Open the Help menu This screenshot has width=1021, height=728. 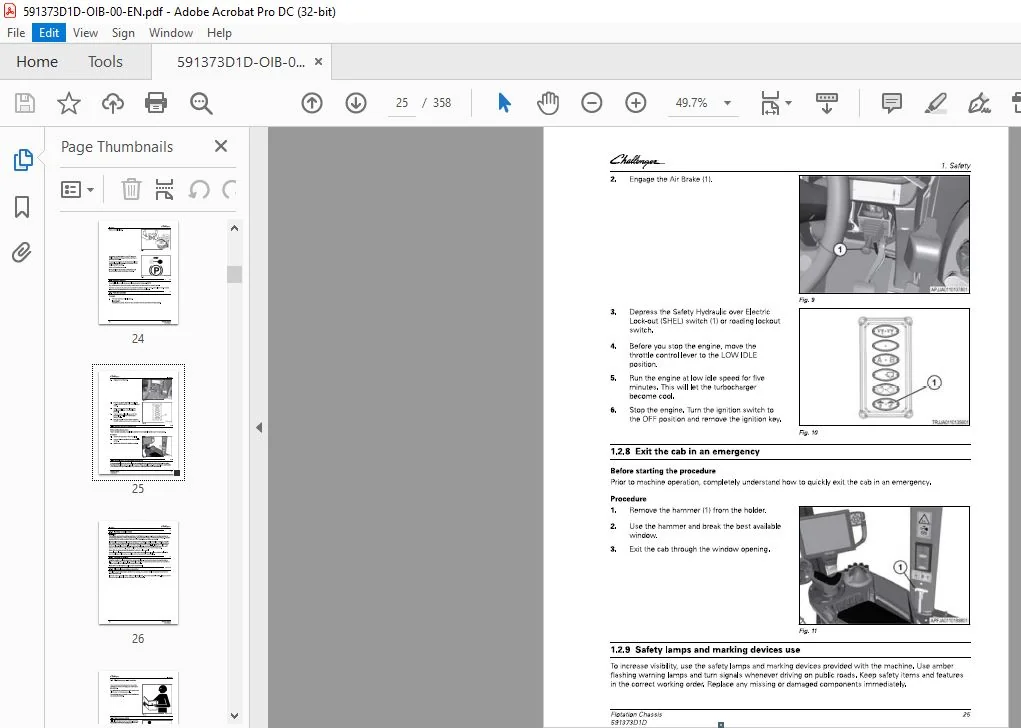(219, 33)
